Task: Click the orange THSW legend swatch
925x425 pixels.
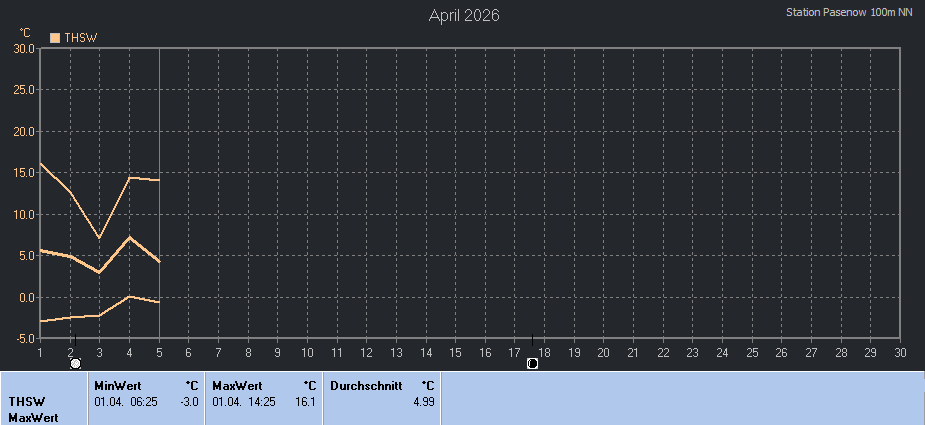Action: 55,37
